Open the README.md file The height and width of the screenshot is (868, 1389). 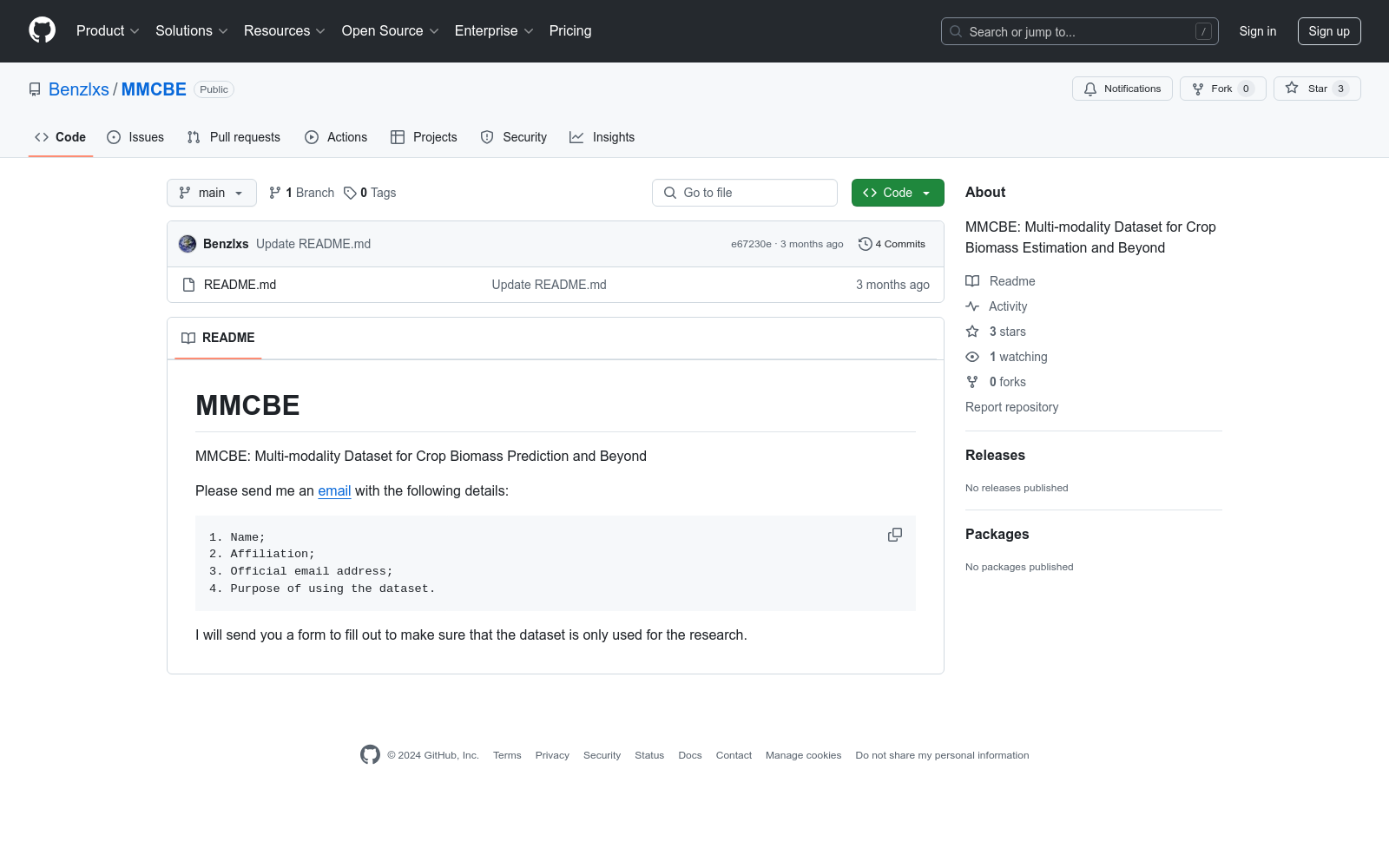coord(240,285)
